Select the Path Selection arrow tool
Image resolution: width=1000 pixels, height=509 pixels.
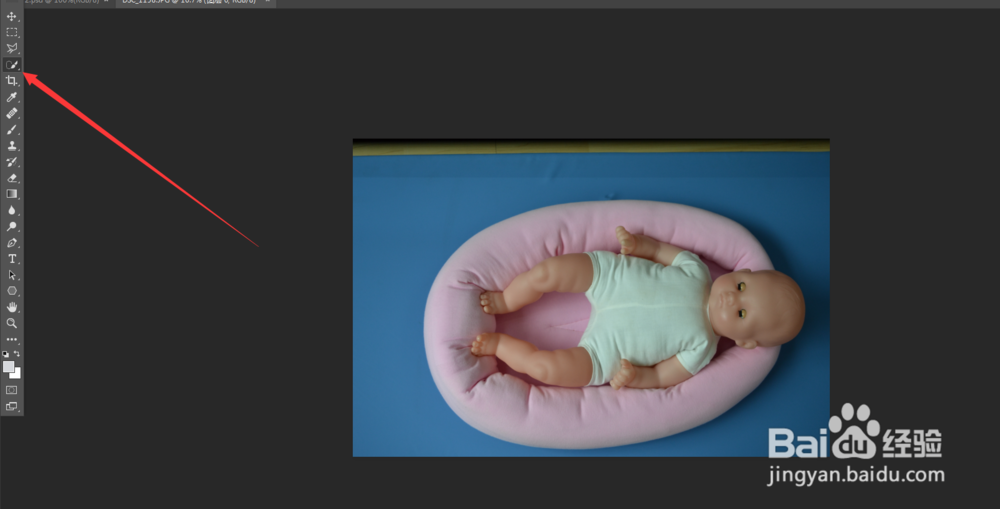click(x=11, y=275)
